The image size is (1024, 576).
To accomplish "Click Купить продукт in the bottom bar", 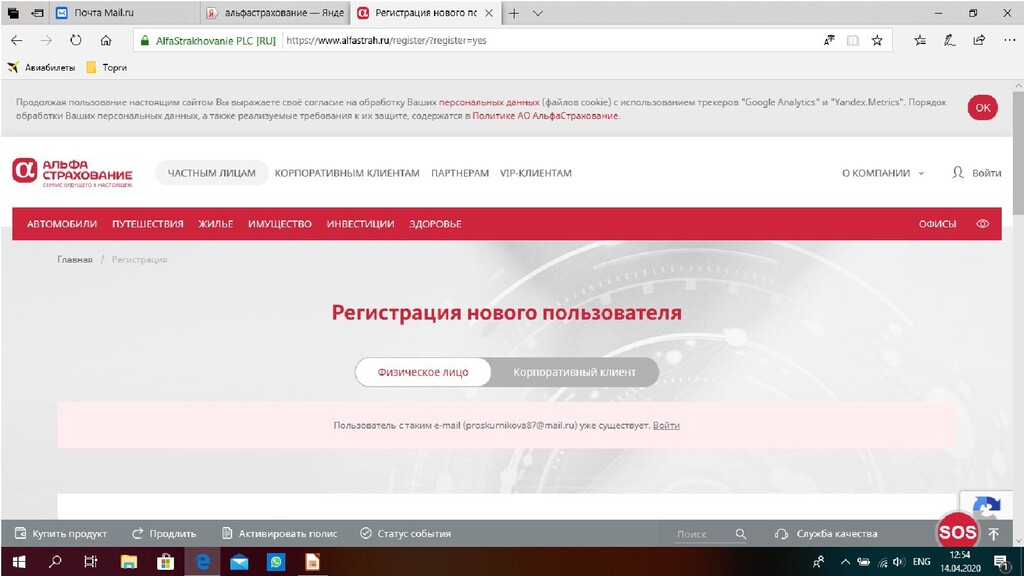I will (61, 534).
